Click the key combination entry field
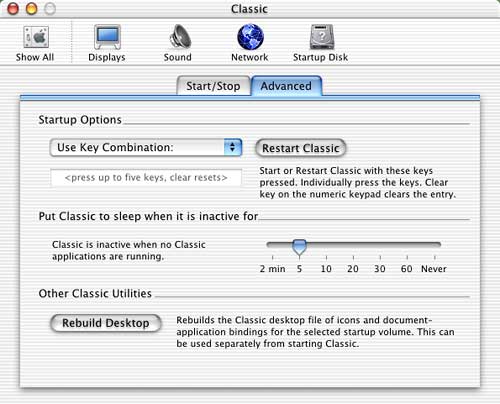 point(146,177)
